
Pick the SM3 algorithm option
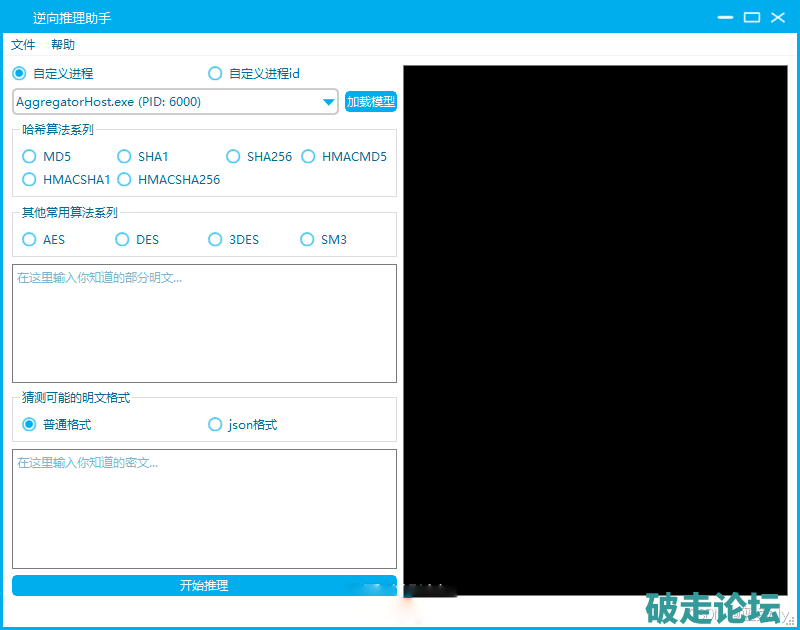[x=308, y=240]
